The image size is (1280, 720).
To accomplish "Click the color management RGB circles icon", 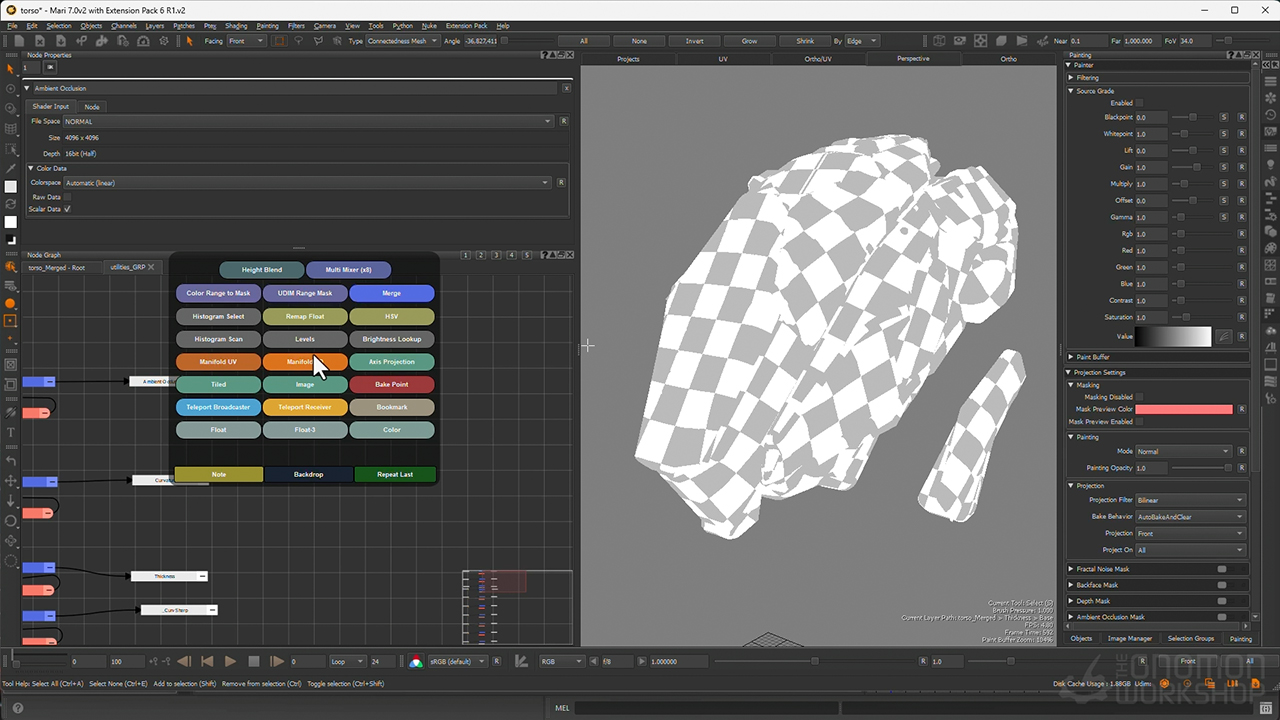I will tap(416, 662).
